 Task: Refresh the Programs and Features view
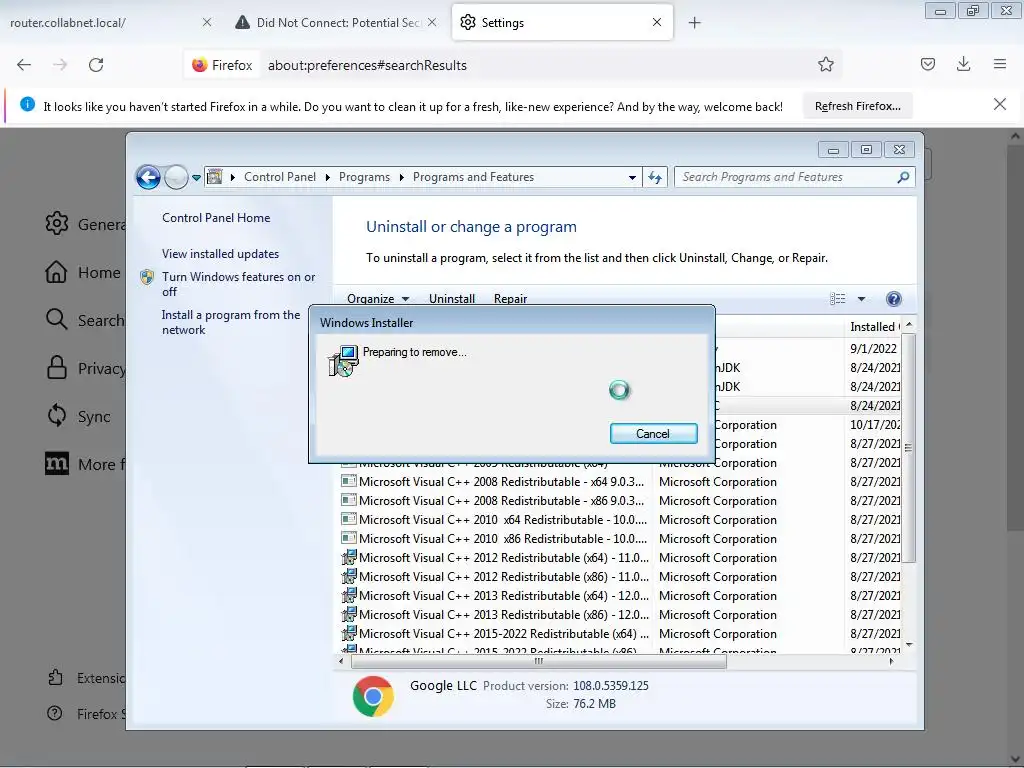[655, 177]
